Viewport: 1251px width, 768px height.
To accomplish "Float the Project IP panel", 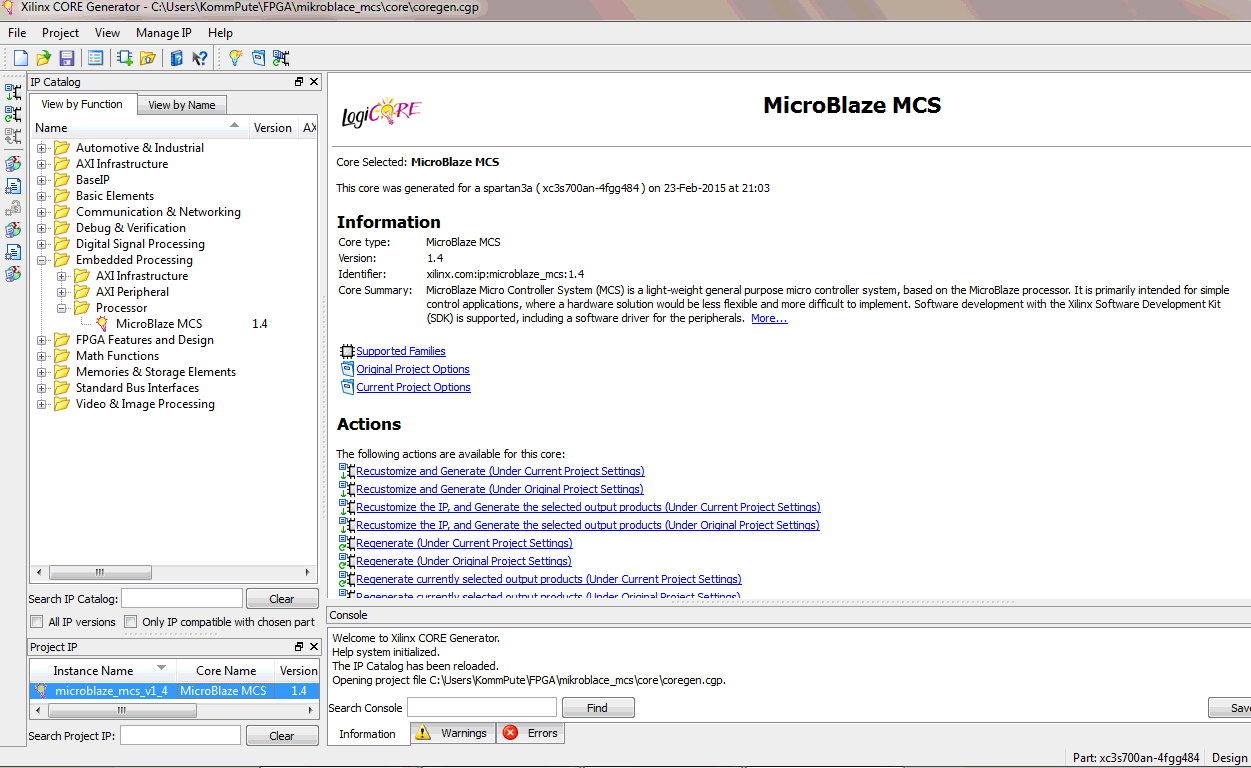I will coord(299,647).
